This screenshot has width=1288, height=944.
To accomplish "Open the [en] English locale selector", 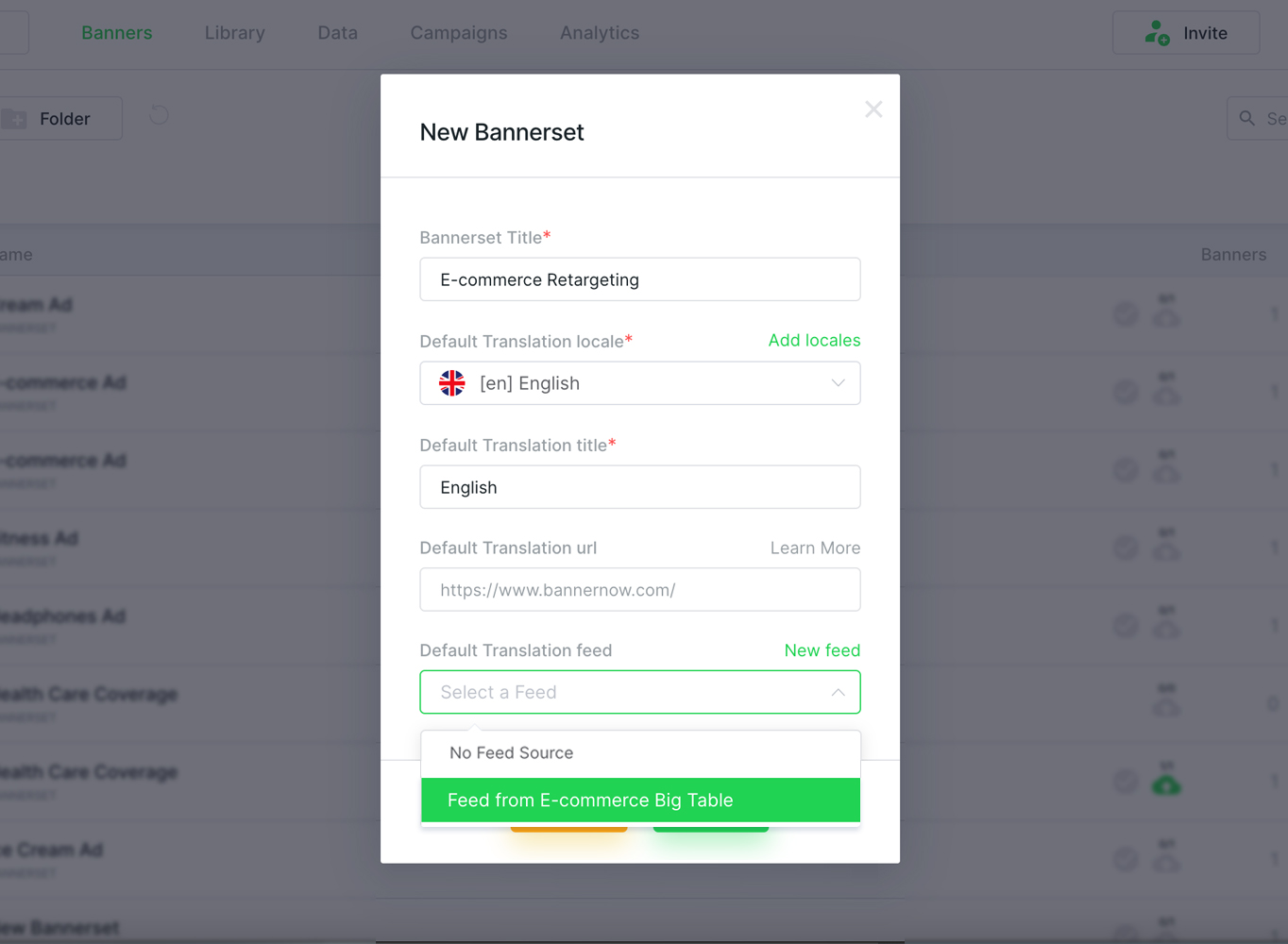I will [x=640, y=383].
